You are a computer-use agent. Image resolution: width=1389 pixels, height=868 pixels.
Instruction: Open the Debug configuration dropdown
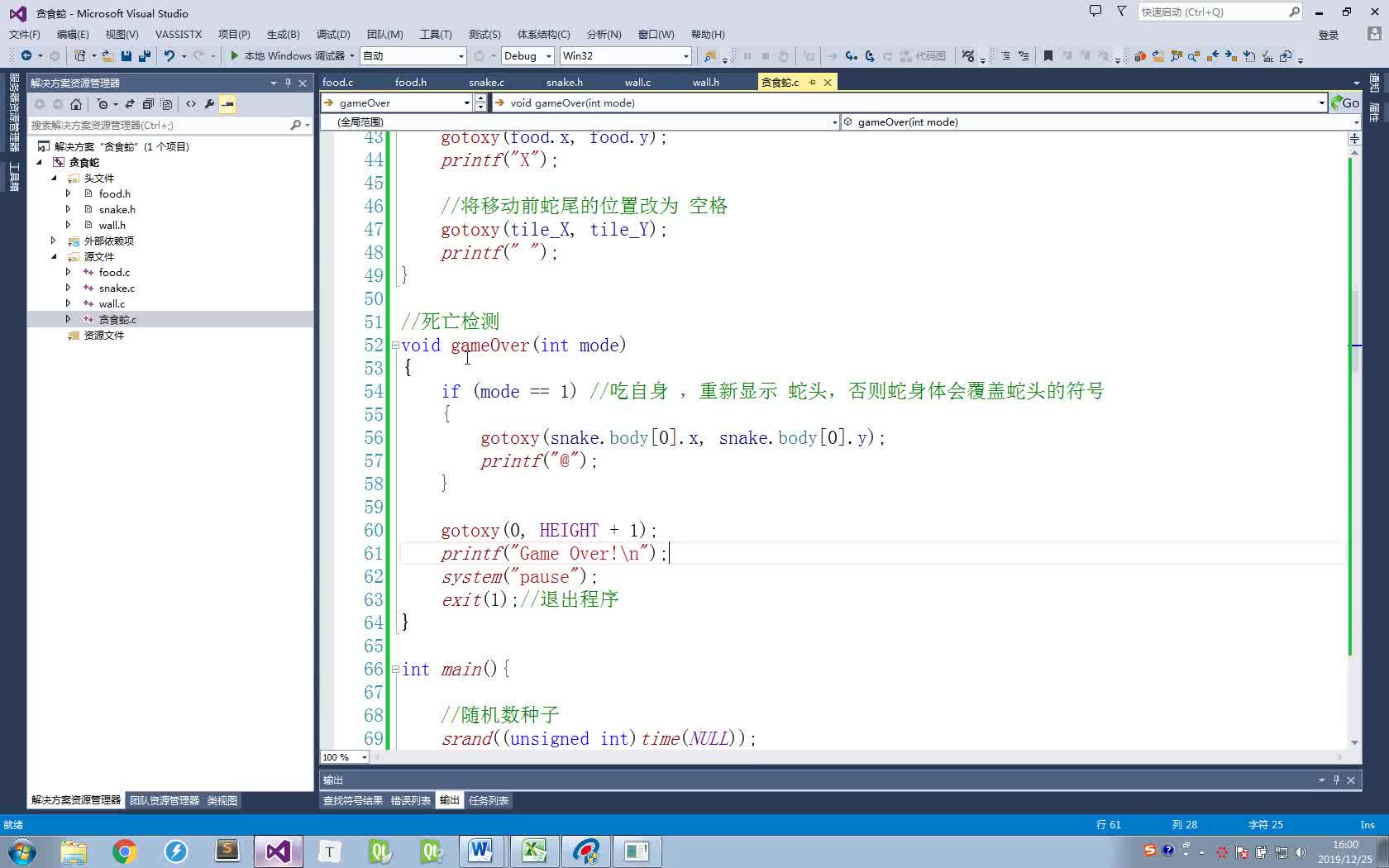coord(527,55)
